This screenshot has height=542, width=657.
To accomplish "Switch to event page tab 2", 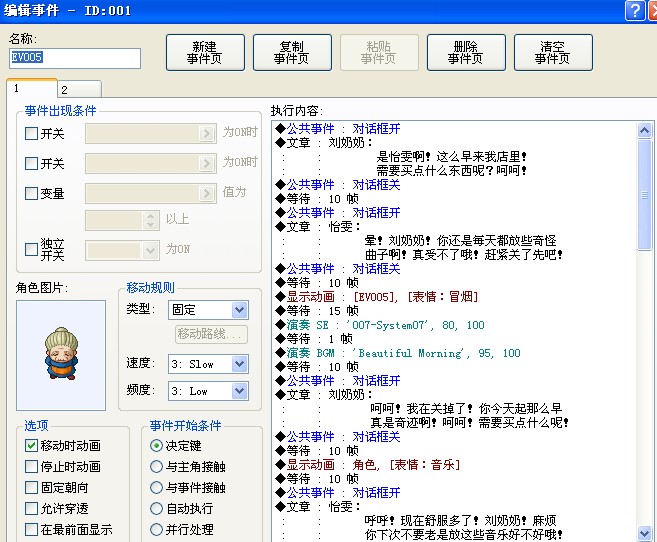I will [x=79, y=89].
